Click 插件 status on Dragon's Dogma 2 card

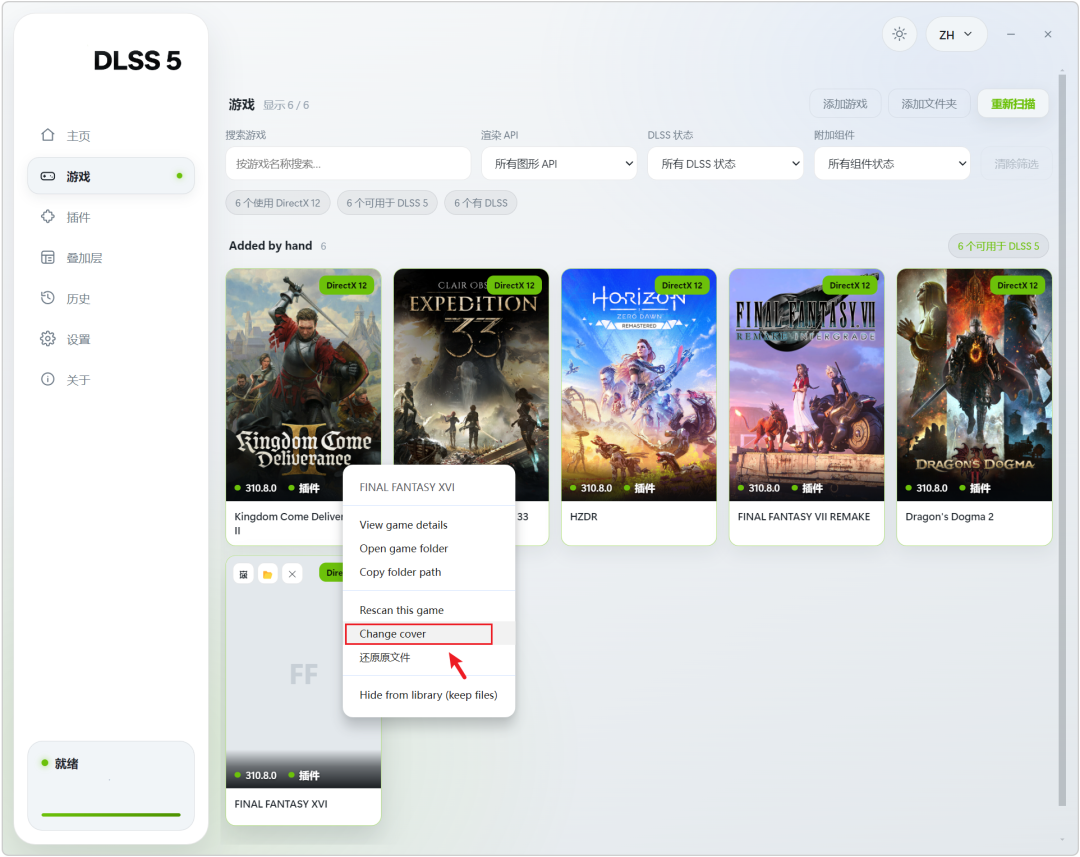tap(980, 488)
